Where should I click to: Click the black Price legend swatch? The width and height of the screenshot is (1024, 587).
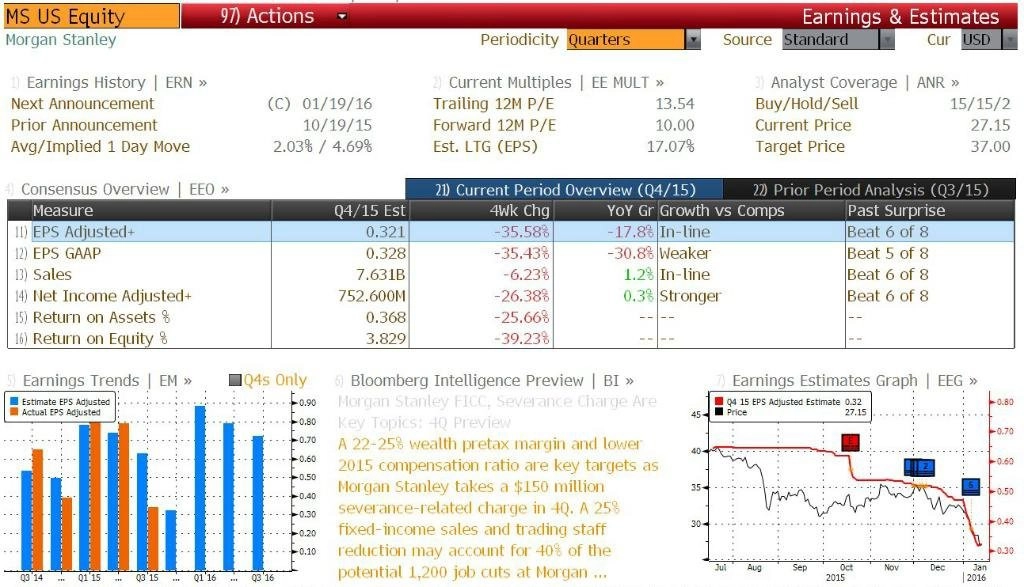click(x=719, y=412)
